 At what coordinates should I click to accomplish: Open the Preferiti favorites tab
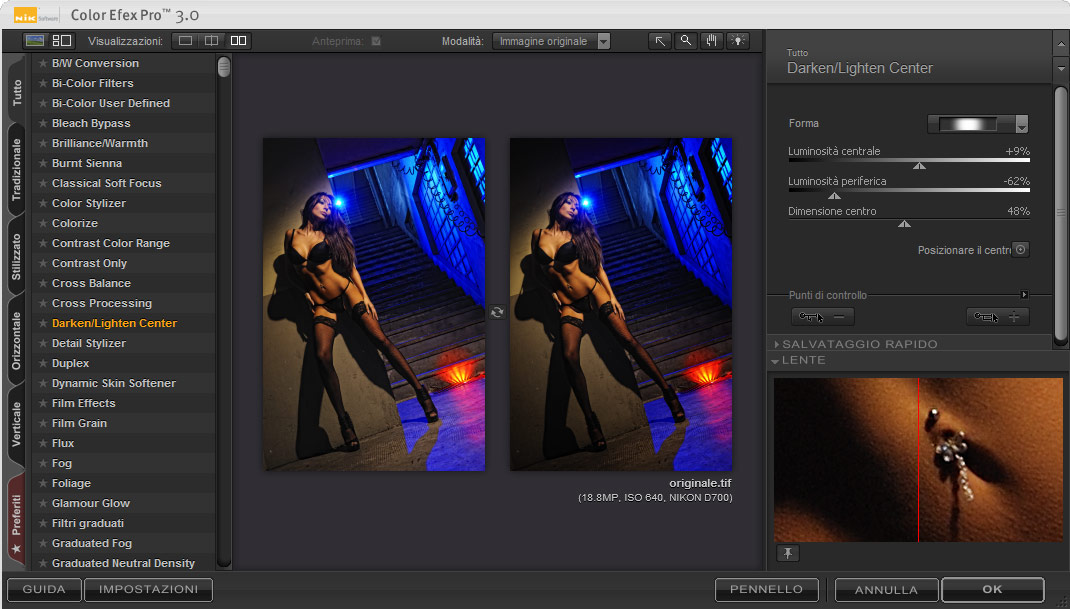(x=16, y=520)
